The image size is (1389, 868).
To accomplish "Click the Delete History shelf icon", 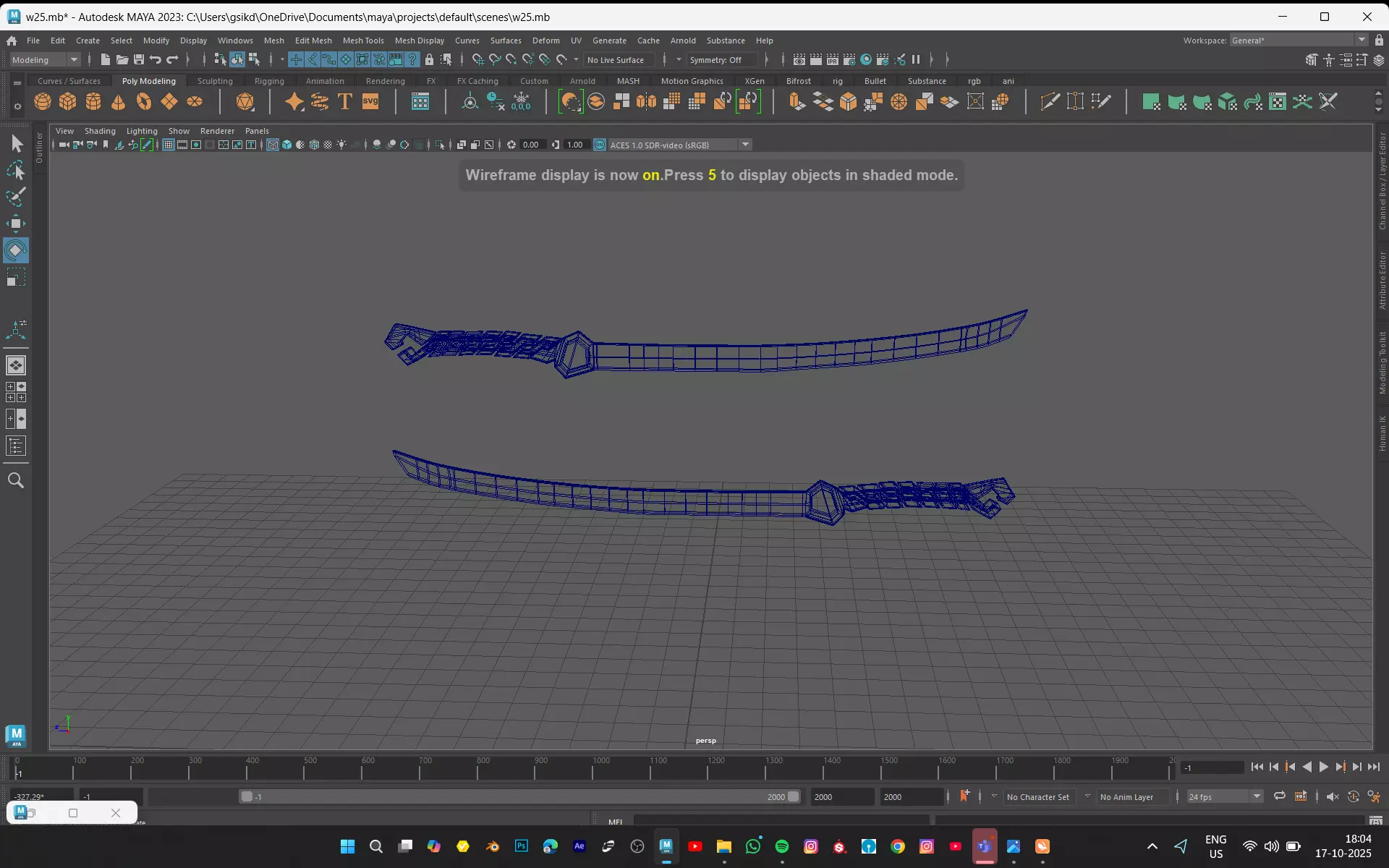I will pos(496,102).
